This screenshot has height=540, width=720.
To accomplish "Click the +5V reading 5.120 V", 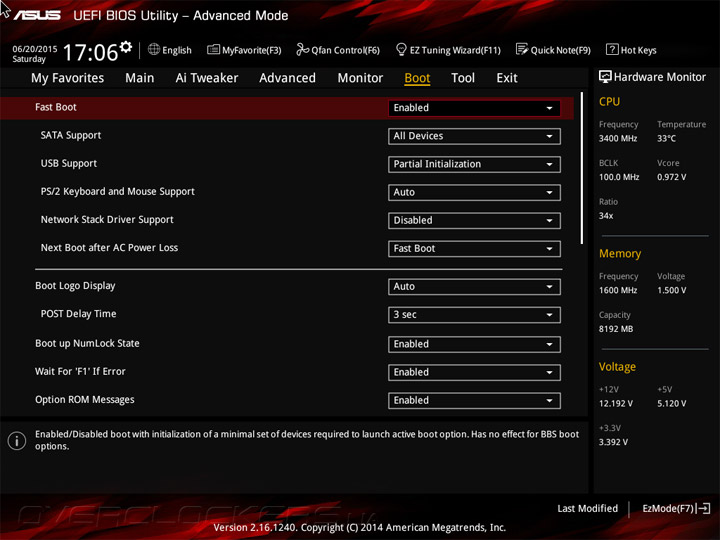I will [671, 403].
